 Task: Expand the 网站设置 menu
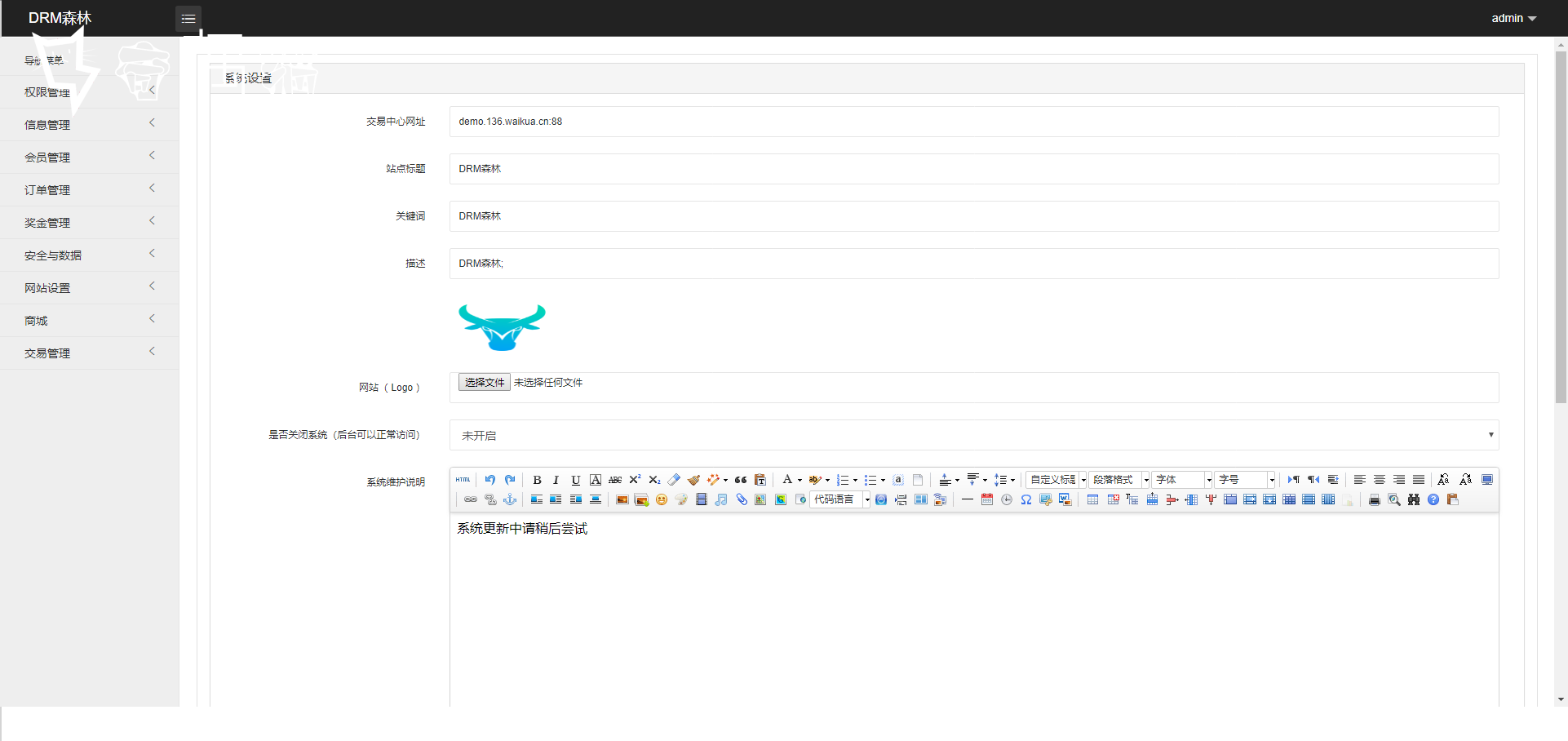tap(89, 287)
